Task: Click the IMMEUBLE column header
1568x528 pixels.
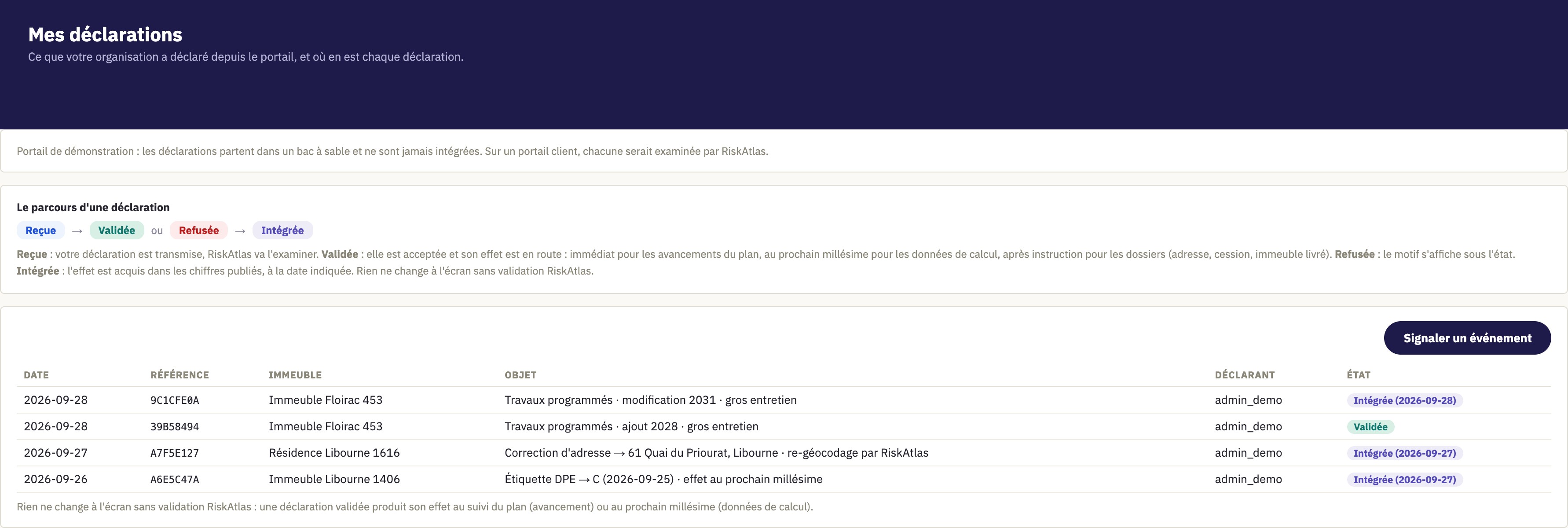Action: (x=295, y=375)
